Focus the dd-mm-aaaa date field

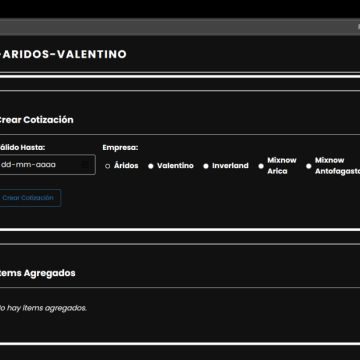(x=47, y=165)
